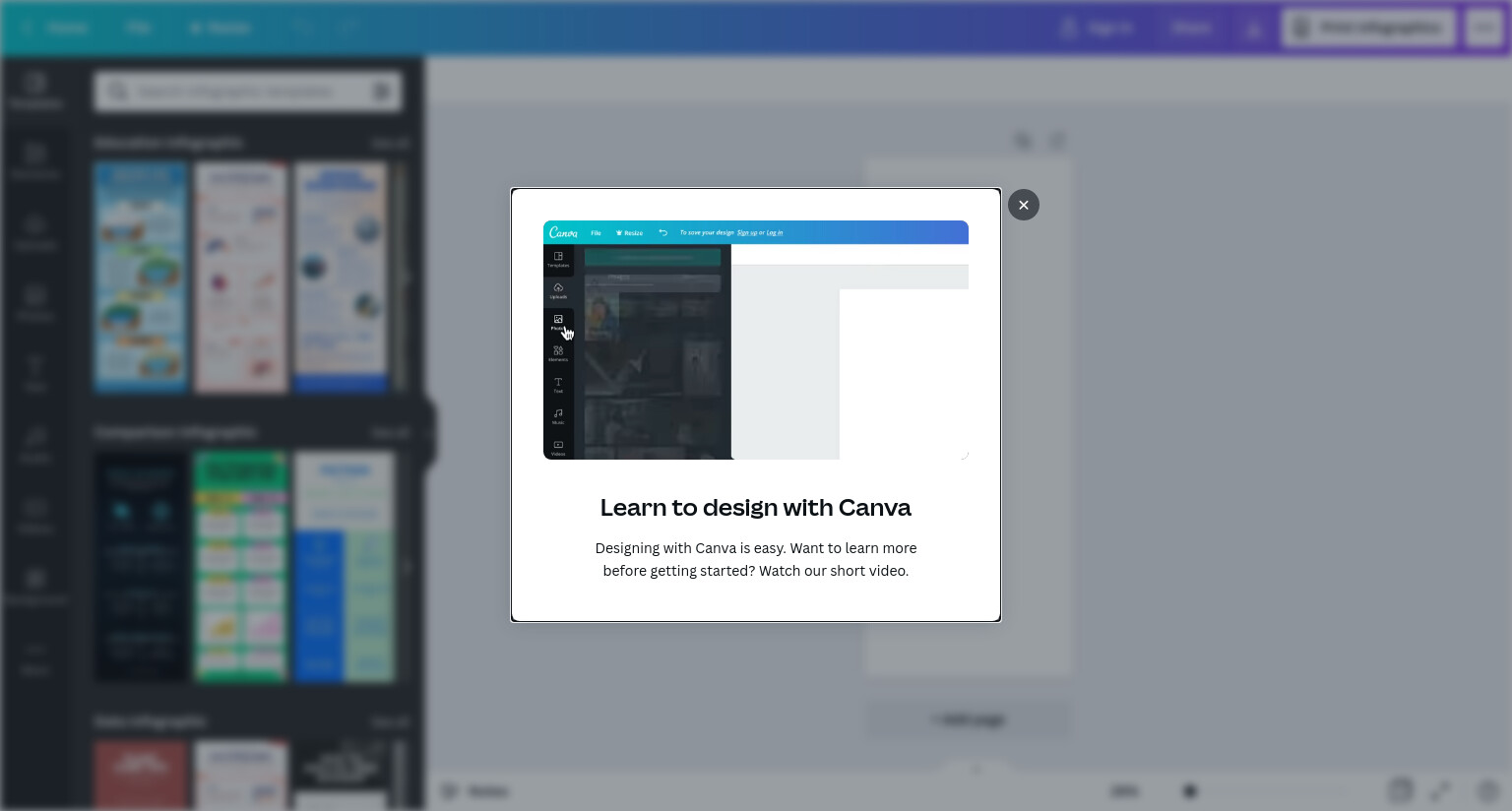Open the More item in the sidebar

point(35,657)
